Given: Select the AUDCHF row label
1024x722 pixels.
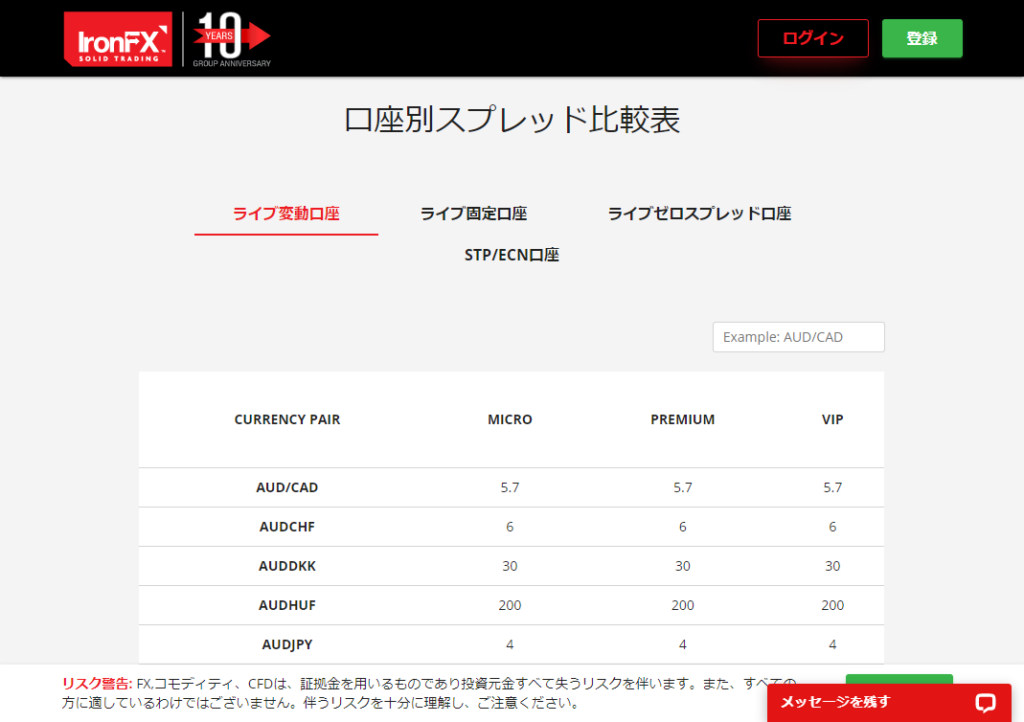Looking at the screenshot, I should point(287,527).
